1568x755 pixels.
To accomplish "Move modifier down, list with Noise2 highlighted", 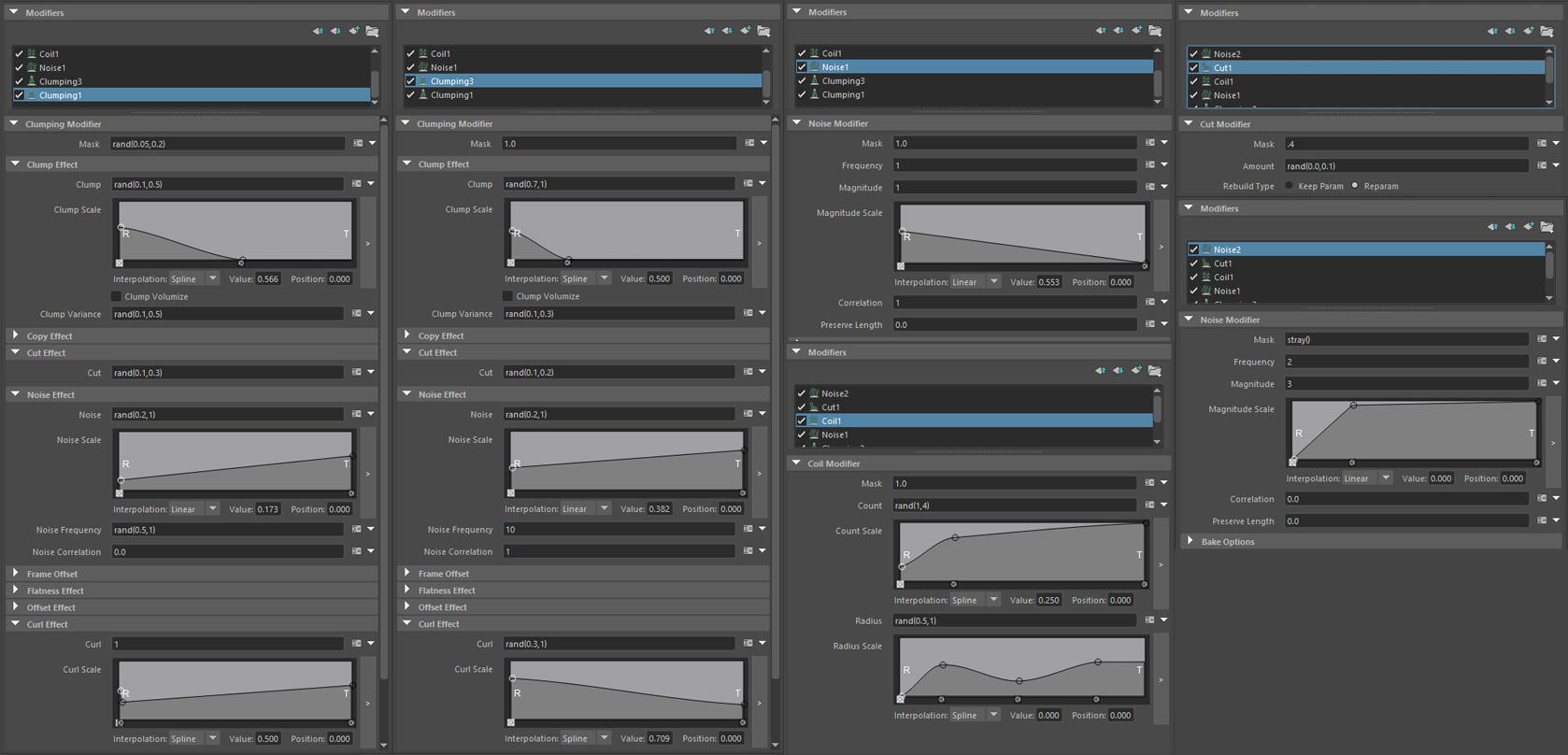I will [x=1510, y=227].
